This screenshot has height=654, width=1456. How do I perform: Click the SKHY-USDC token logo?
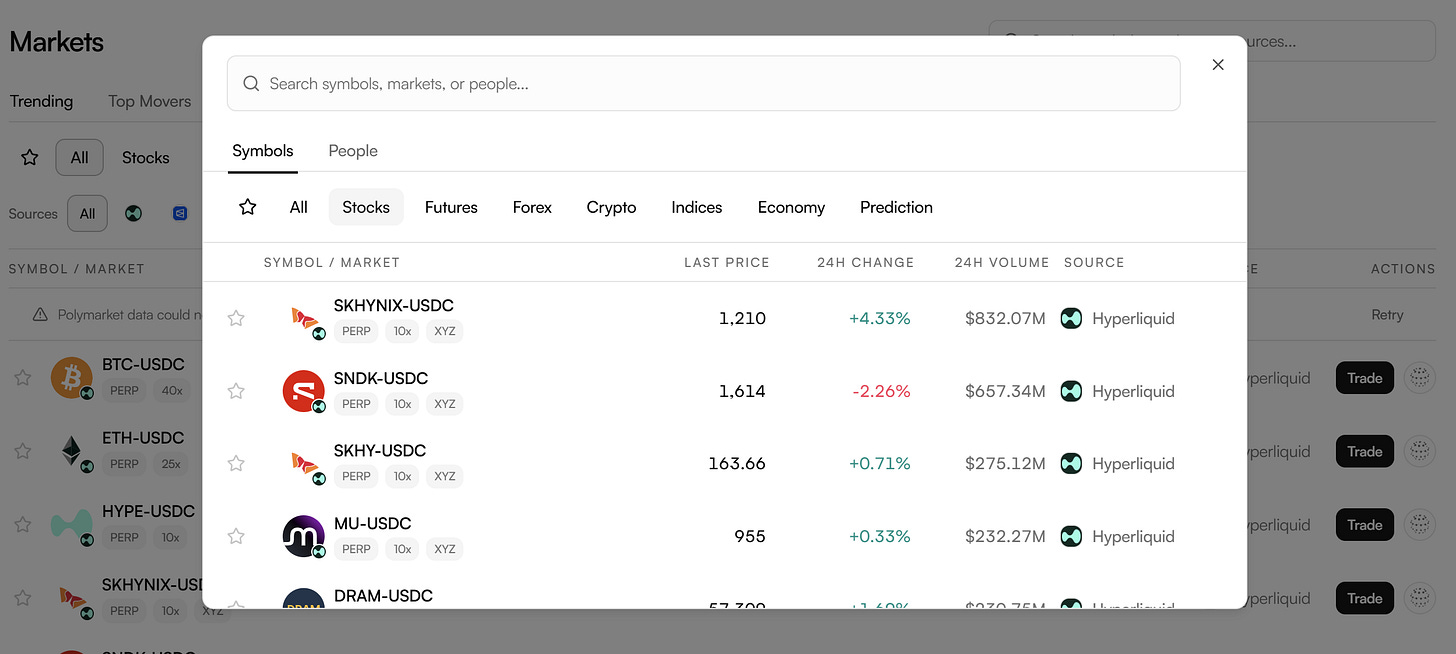click(x=304, y=463)
